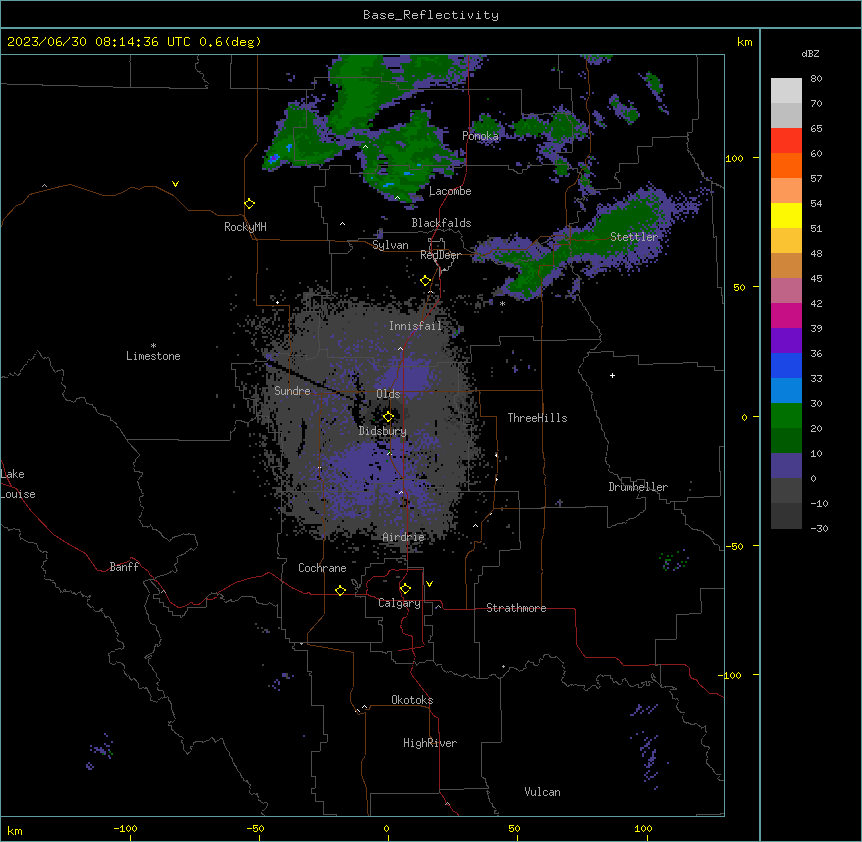Pick the green 20-30 dBZ legend swatch
Screen dimensions: 862x842
[786, 416]
